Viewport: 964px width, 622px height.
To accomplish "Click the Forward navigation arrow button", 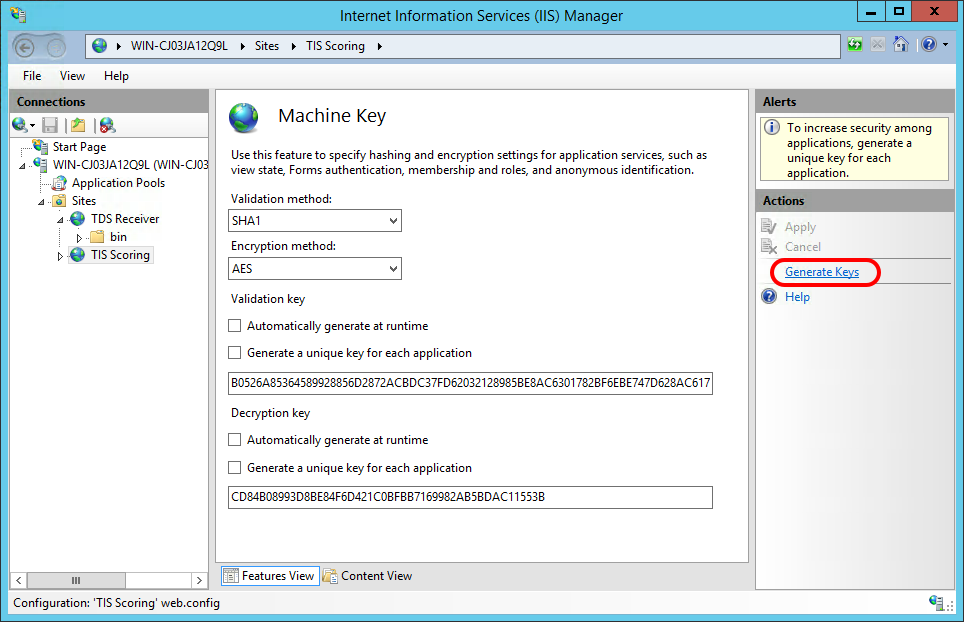I will (x=55, y=47).
